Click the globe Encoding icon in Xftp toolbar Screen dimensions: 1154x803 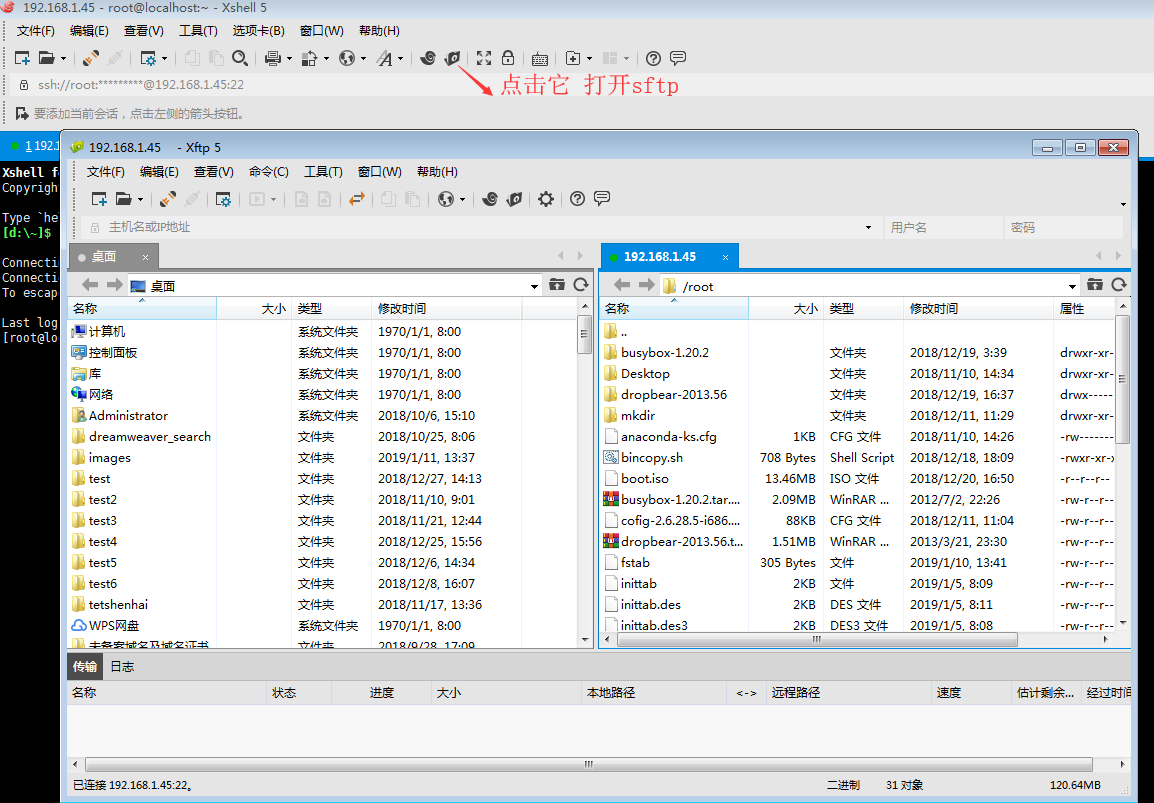point(445,199)
